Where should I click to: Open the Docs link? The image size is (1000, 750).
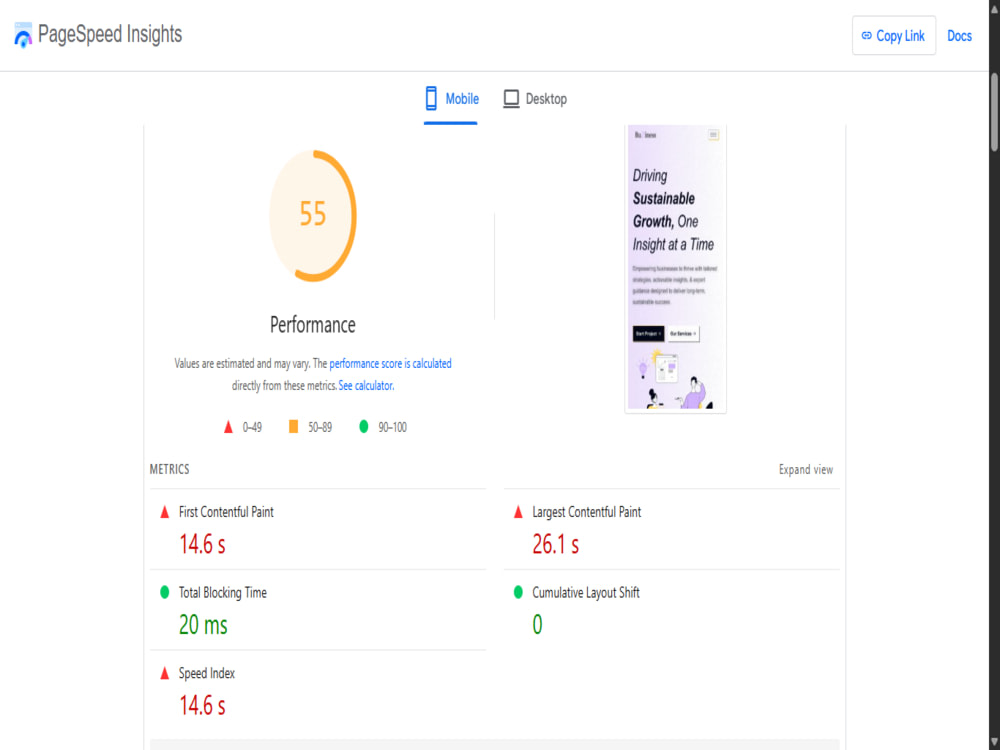[x=959, y=36]
